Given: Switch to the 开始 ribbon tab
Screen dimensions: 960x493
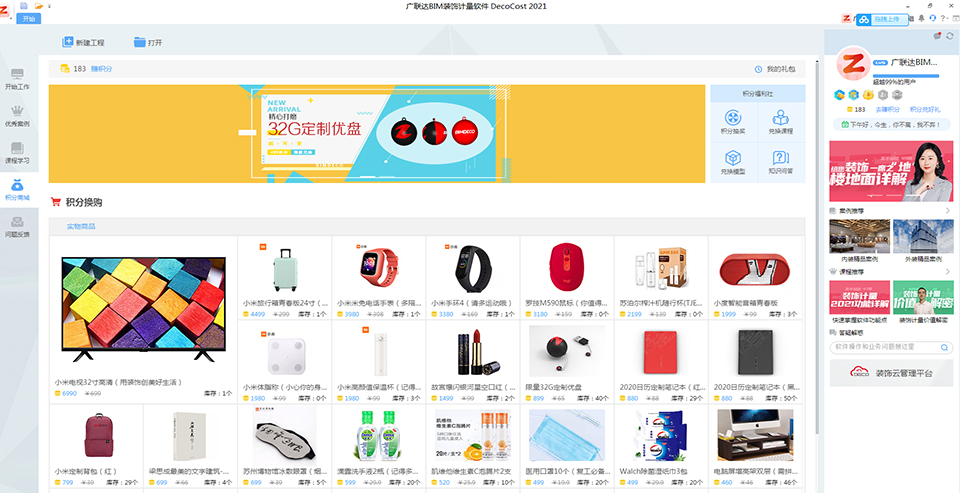Looking at the screenshot, I should point(29,18).
